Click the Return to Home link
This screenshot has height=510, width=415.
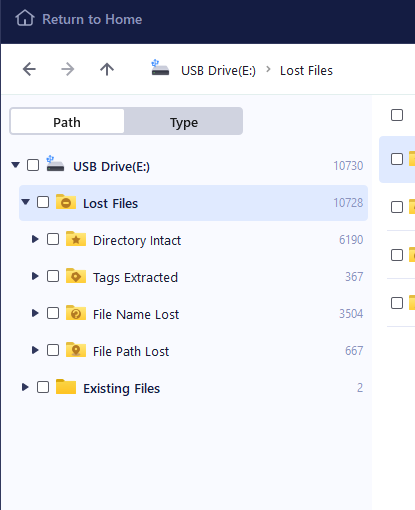(92, 19)
